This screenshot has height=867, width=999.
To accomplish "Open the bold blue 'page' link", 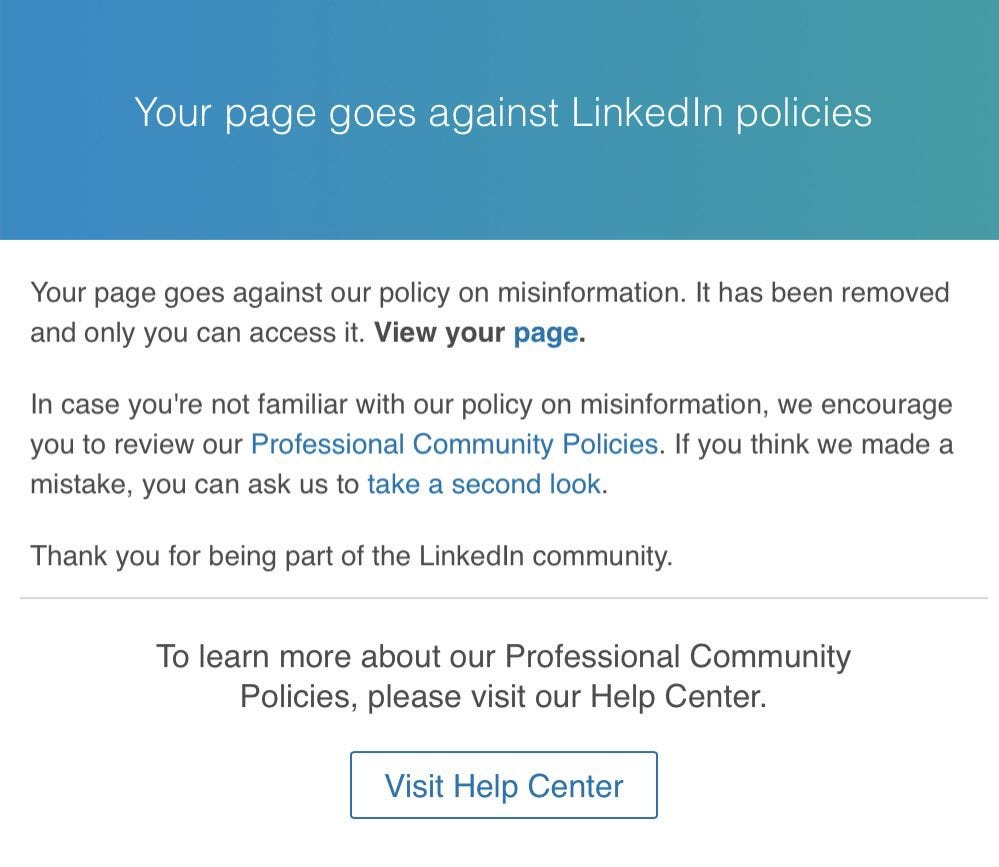I will 546,334.
